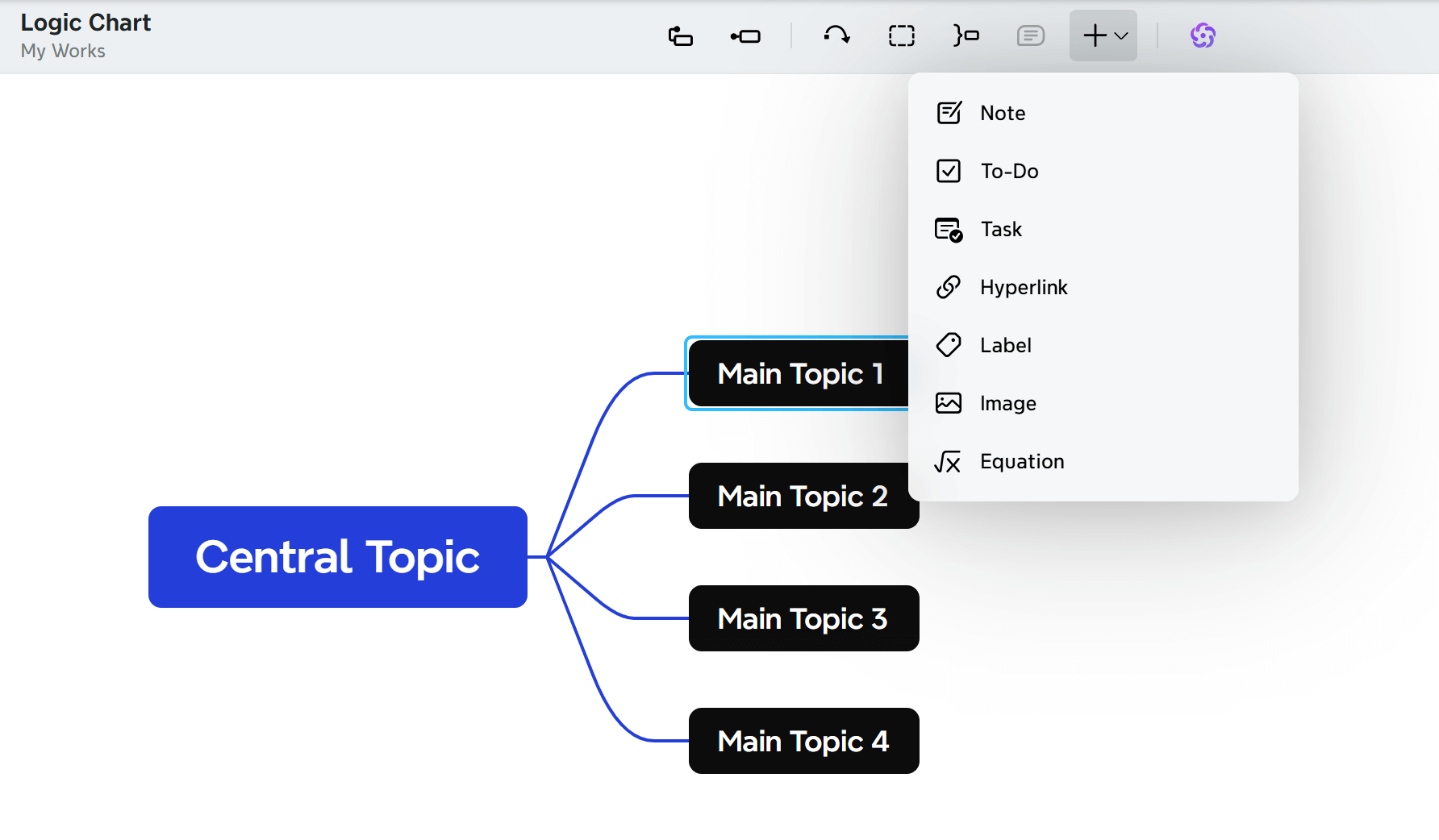Select the Central Topic node
Image resolution: width=1439 pixels, height=840 pixels.
(x=336, y=556)
